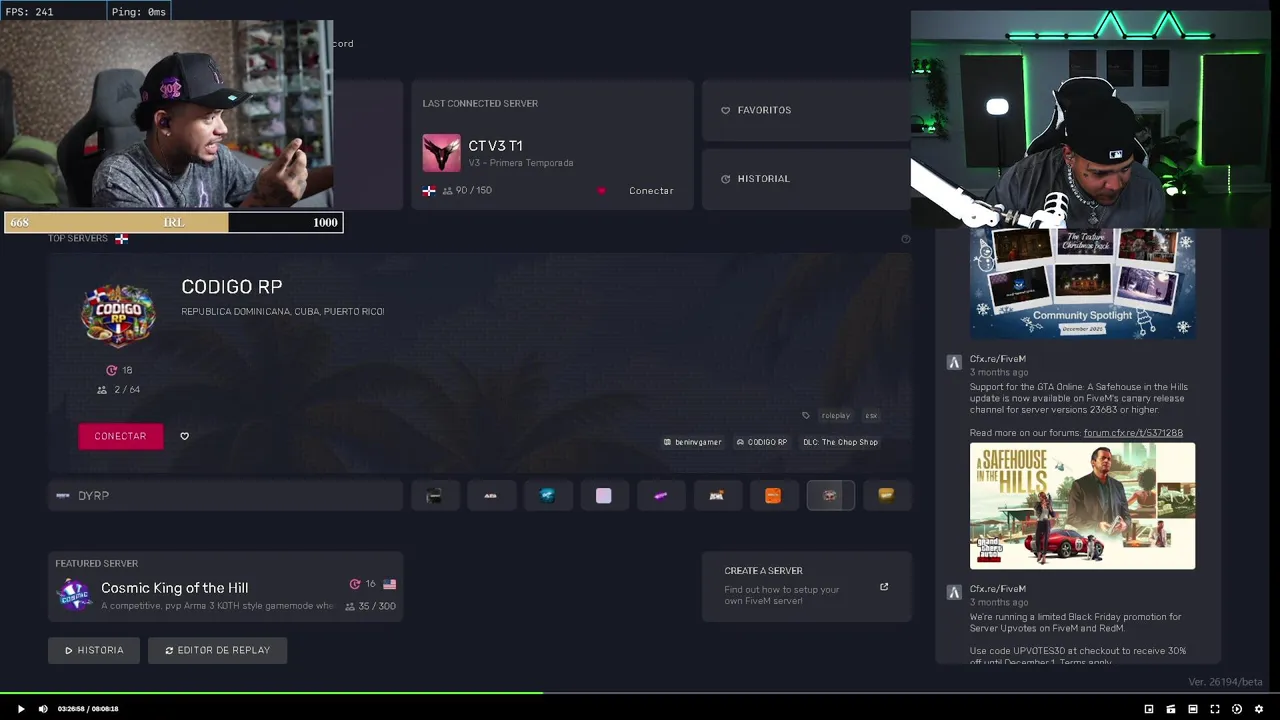Click Conectar for the CTV3 T1 server

[x=651, y=191]
